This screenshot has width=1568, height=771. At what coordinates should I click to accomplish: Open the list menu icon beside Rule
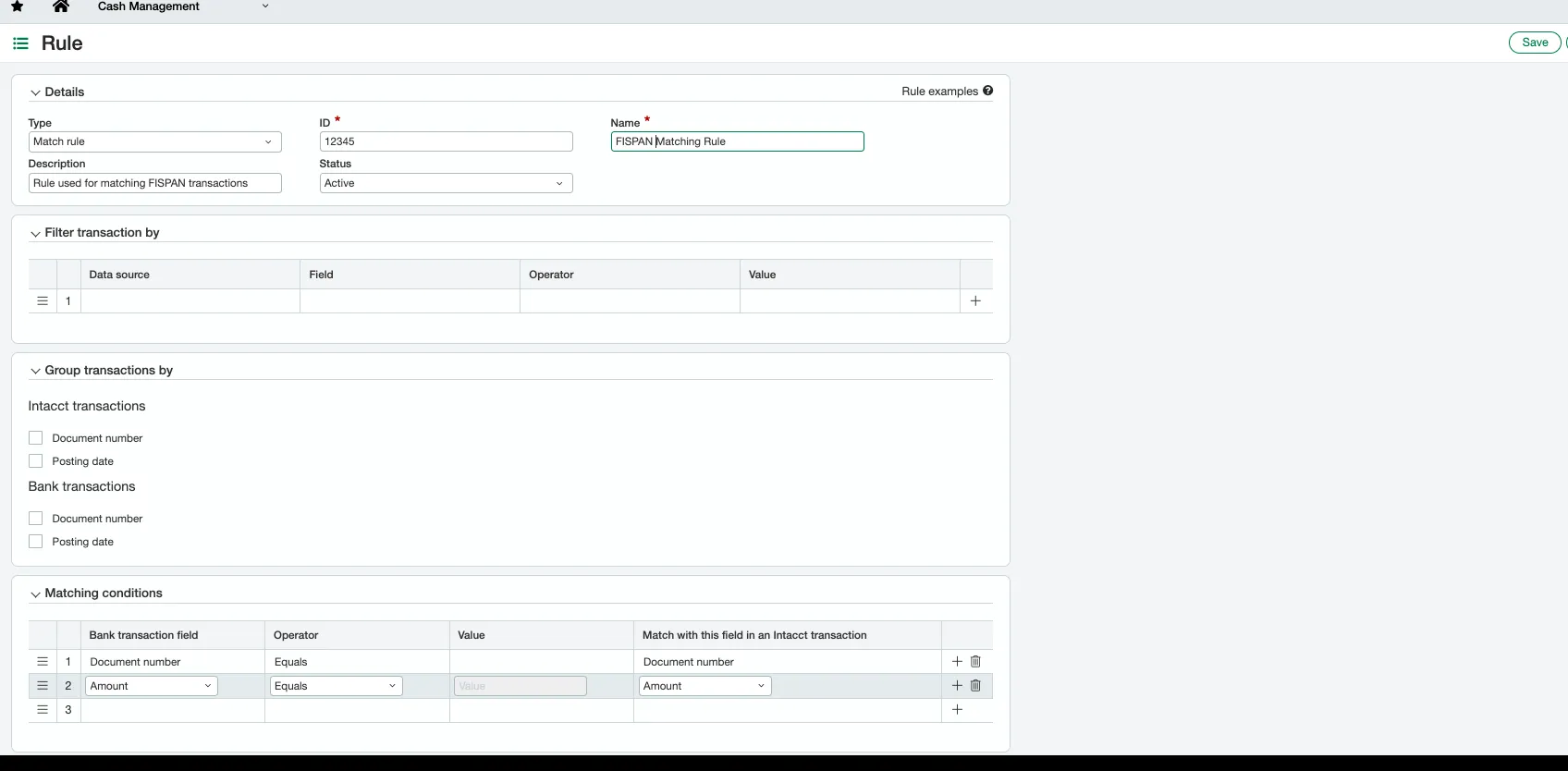click(x=20, y=43)
